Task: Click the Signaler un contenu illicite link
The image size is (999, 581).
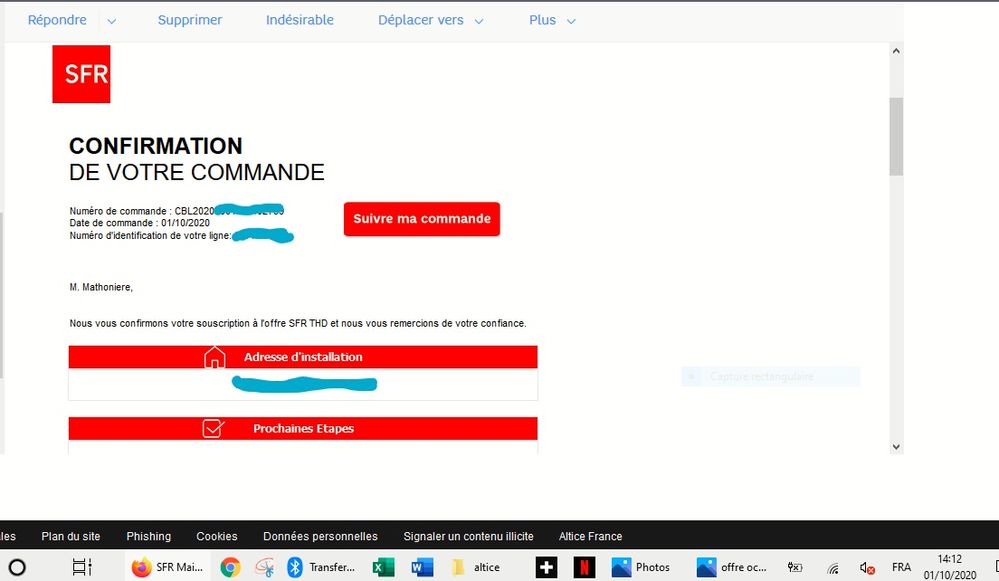Action: (x=468, y=536)
